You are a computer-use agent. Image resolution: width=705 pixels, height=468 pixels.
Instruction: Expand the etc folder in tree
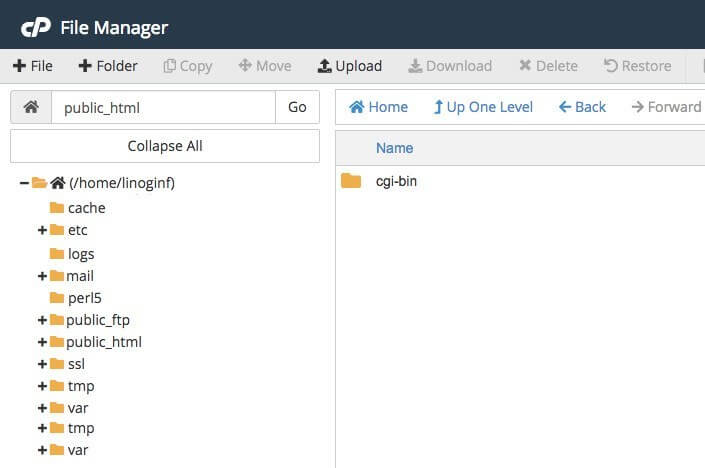(x=42, y=230)
